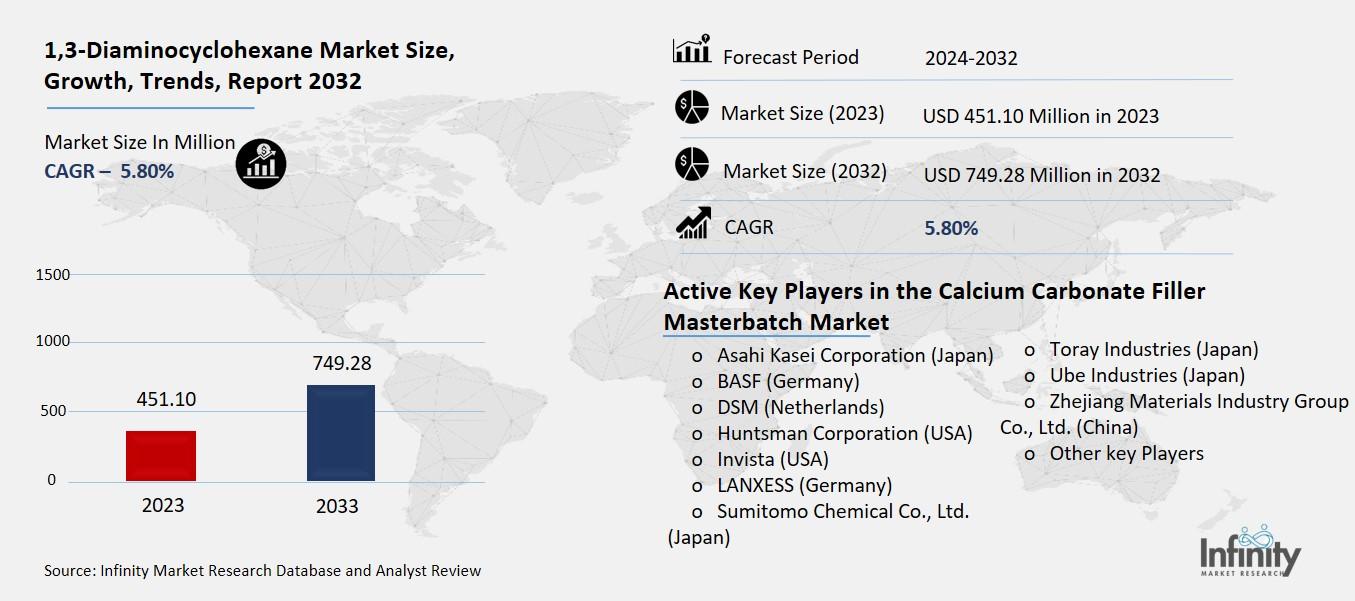
Task: Click the black circular dollar chart icon
Action: click(260, 163)
